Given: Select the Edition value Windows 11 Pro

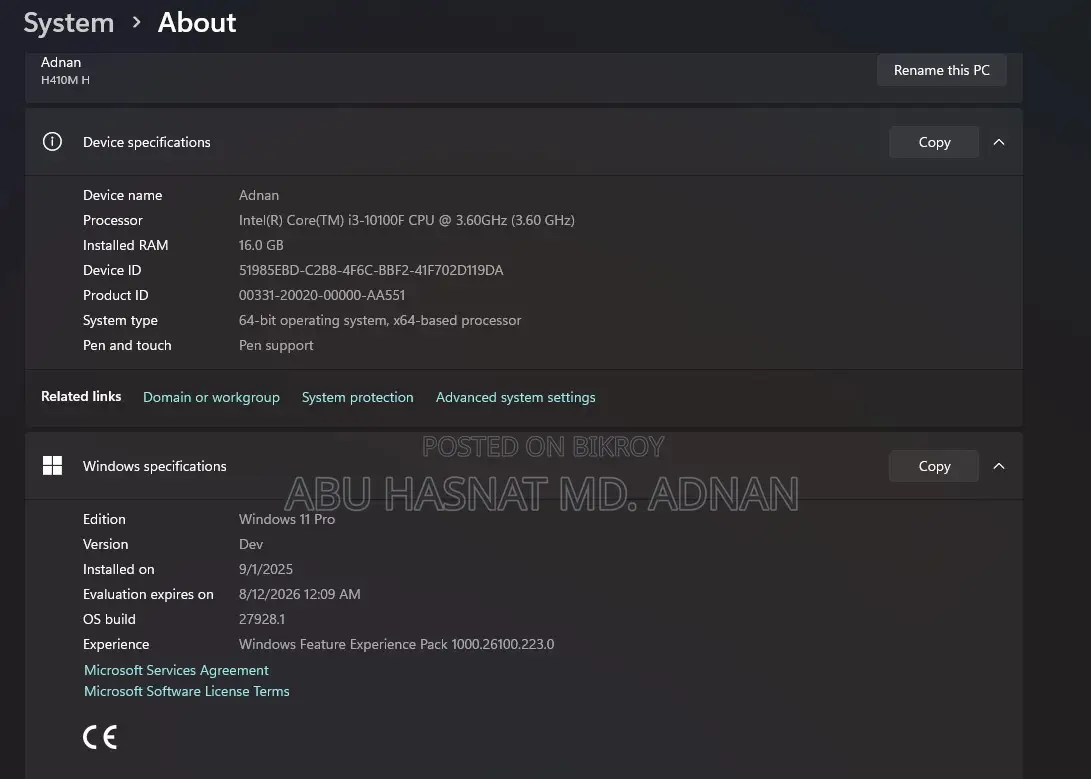Looking at the screenshot, I should pyautogui.click(x=287, y=520).
